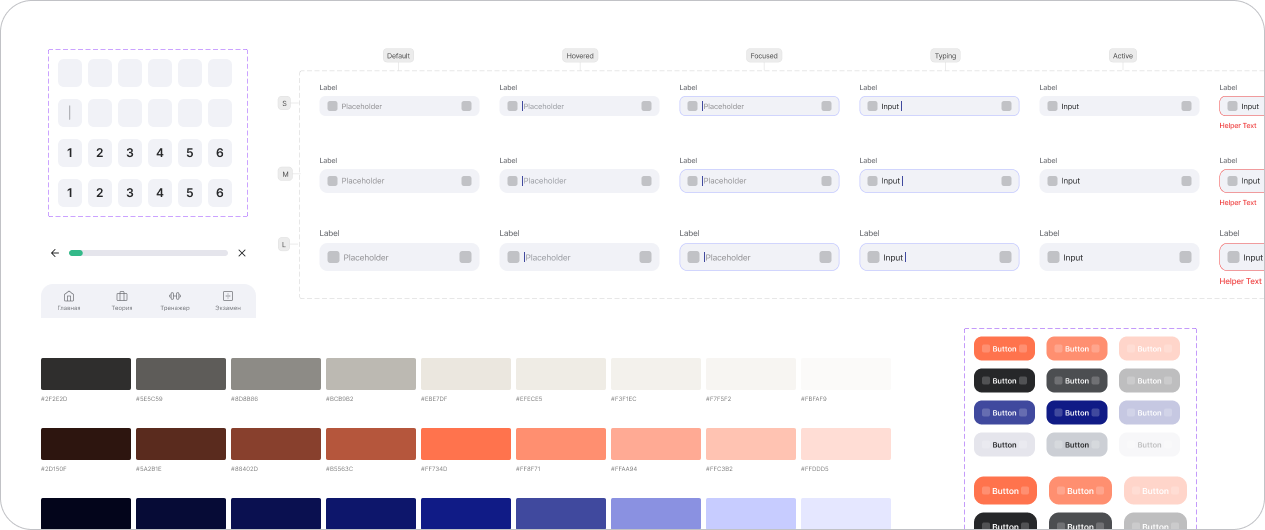Click the back arrow beside the progress bar
This screenshot has width=1265, height=530.
55,253
